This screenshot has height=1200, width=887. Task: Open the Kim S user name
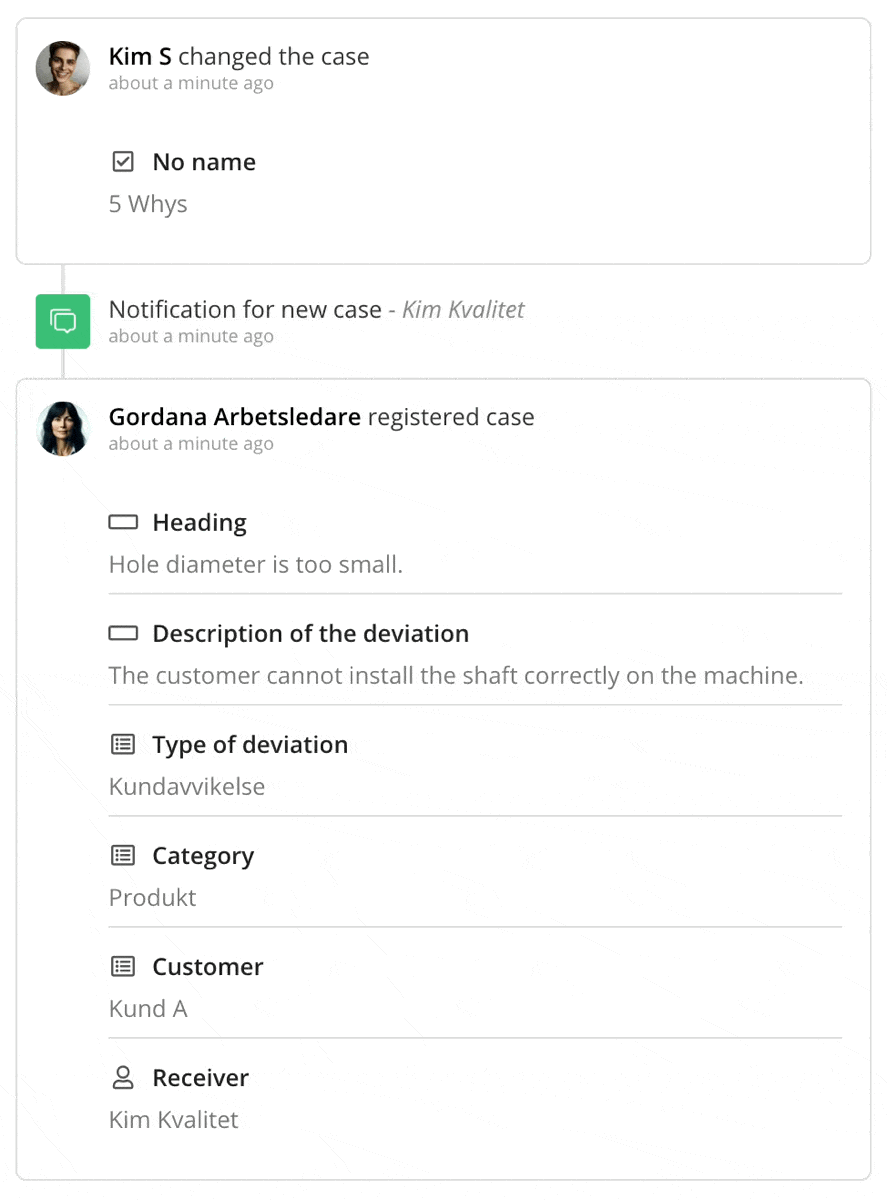point(140,57)
